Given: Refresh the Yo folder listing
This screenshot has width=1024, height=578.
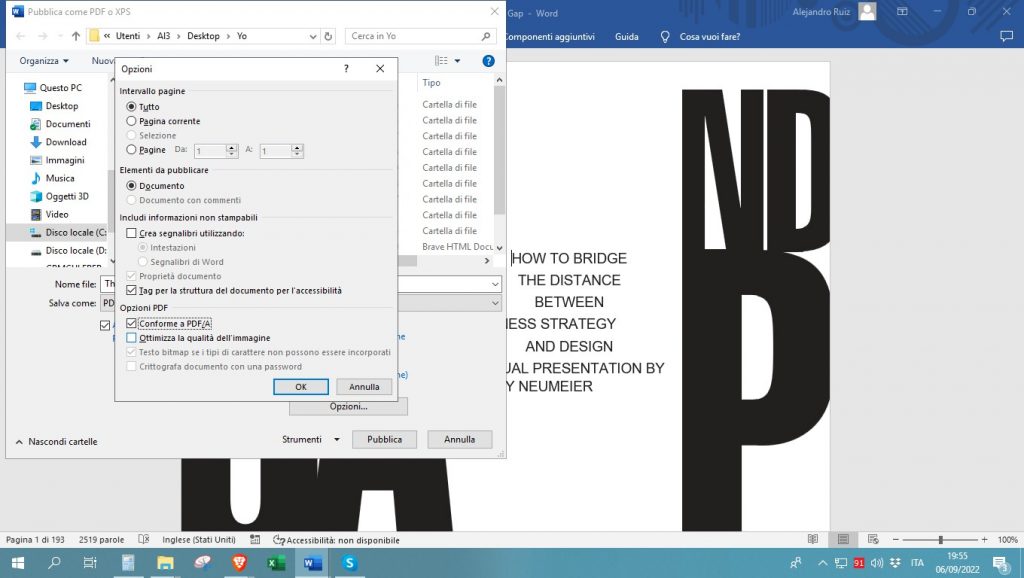Looking at the screenshot, I should click(329, 36).
